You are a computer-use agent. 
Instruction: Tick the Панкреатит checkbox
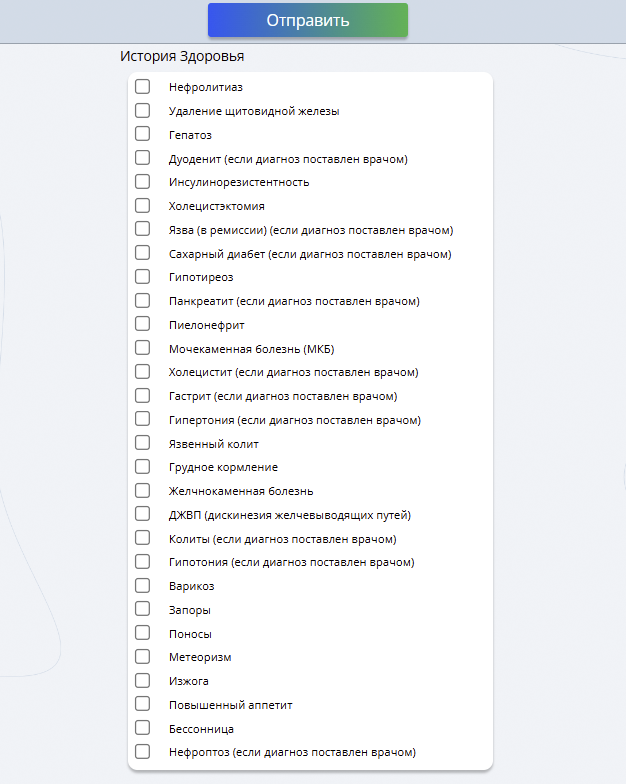click(142, 300)
